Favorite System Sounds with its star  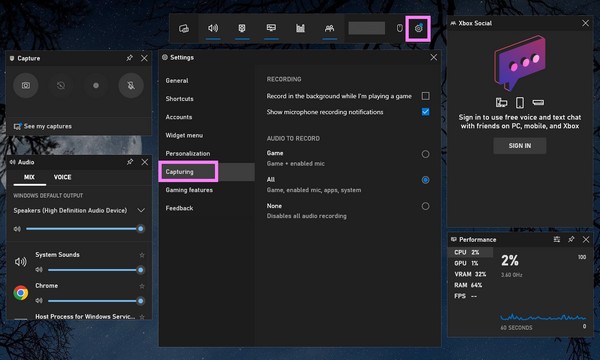click(x=142, y=255)
